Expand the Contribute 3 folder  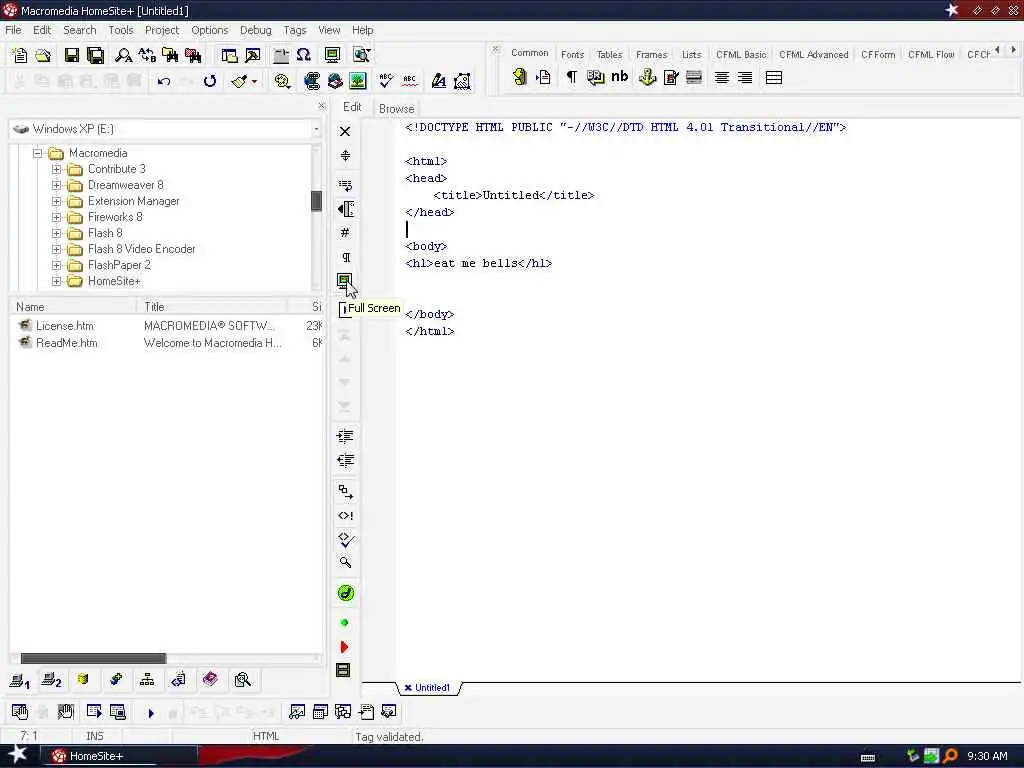point(57,169)
